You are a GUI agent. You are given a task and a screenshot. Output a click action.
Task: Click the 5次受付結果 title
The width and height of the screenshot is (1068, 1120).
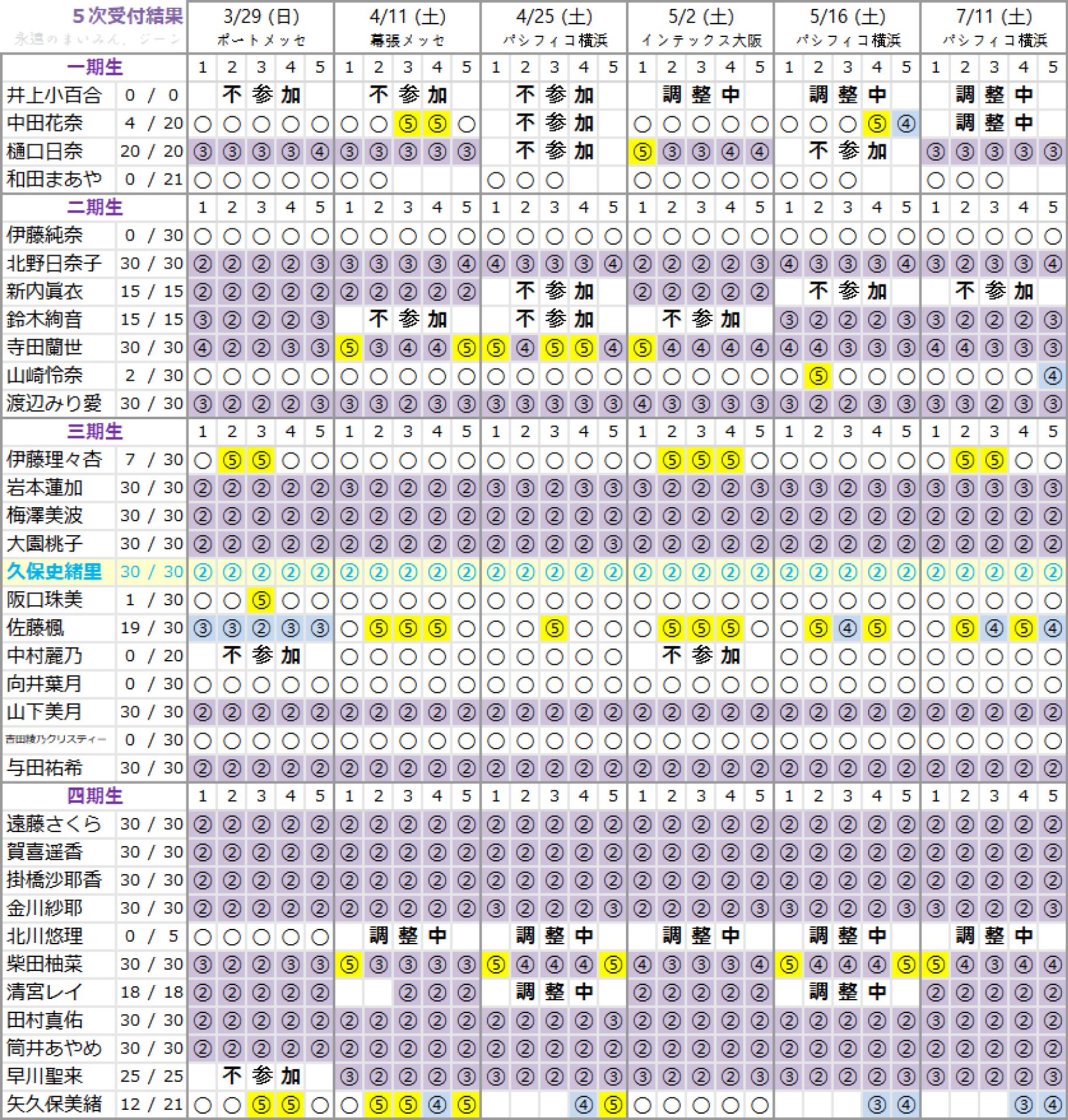point(127,16)
